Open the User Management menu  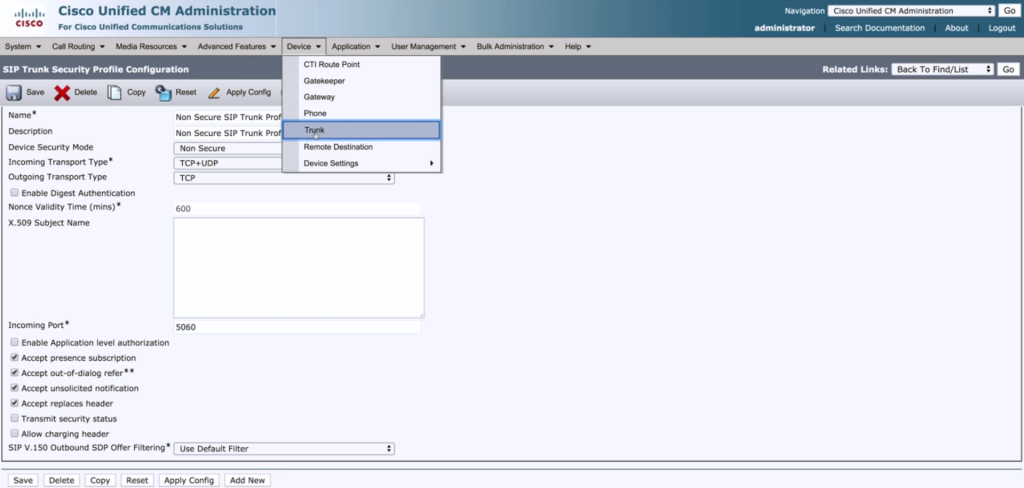pyautogui.click(x=428, y=46)
